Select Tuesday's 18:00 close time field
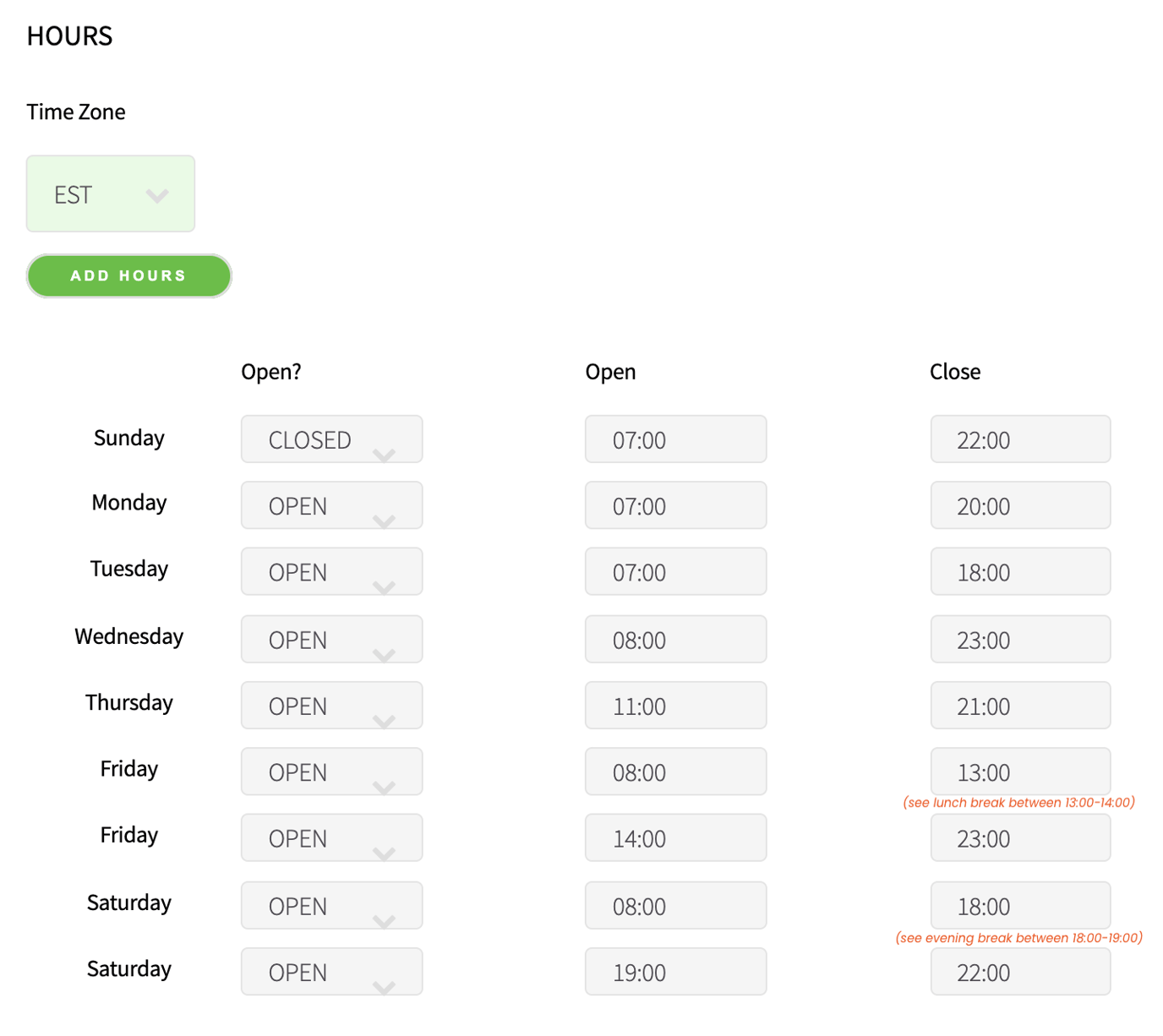Image resolution: width=1163 pixels, height=1036 pixels. click(1020, 572)
